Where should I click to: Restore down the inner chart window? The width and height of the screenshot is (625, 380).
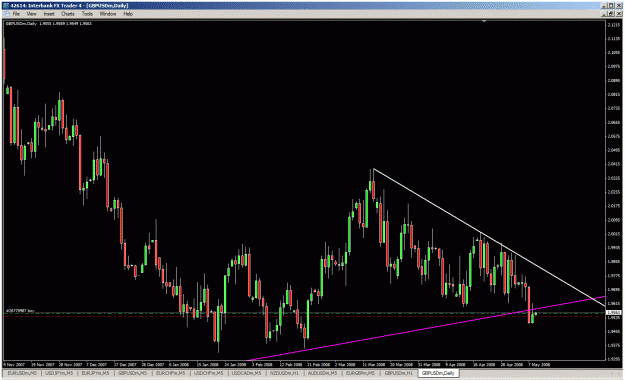611,14
